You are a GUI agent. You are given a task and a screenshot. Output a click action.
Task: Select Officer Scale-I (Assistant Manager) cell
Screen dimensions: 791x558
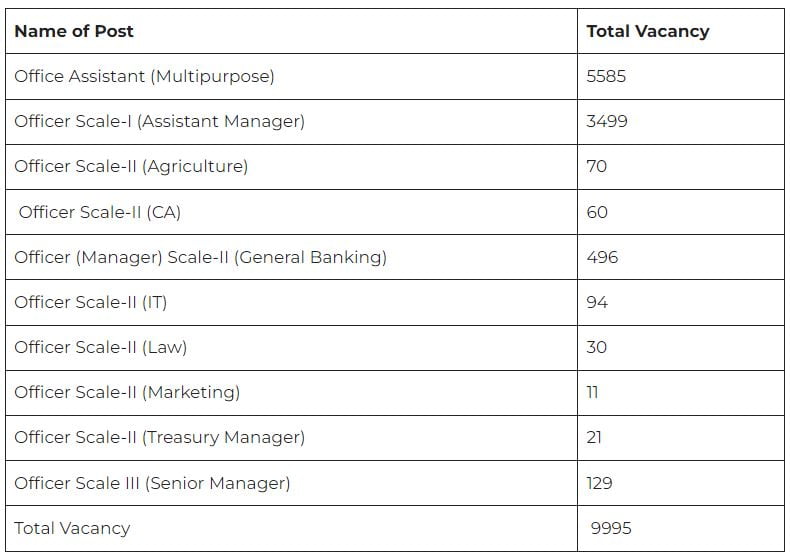click(x=159, y=121)
